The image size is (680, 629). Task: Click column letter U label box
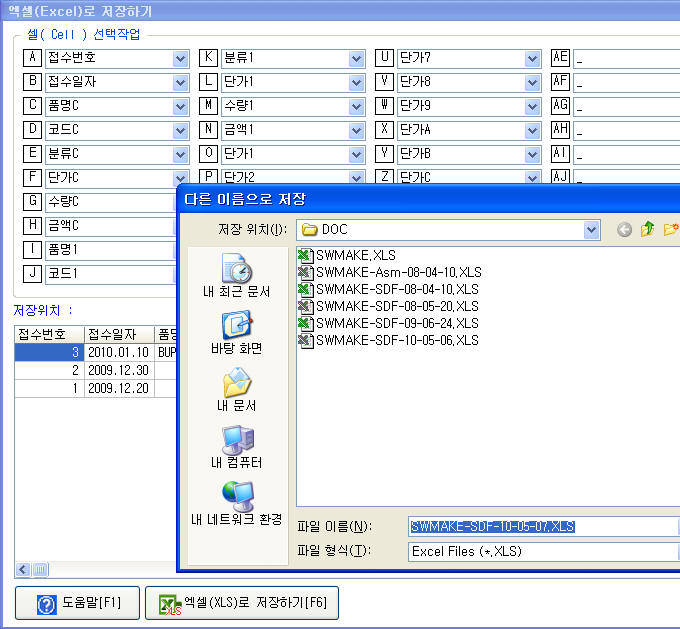pos(384,58)
